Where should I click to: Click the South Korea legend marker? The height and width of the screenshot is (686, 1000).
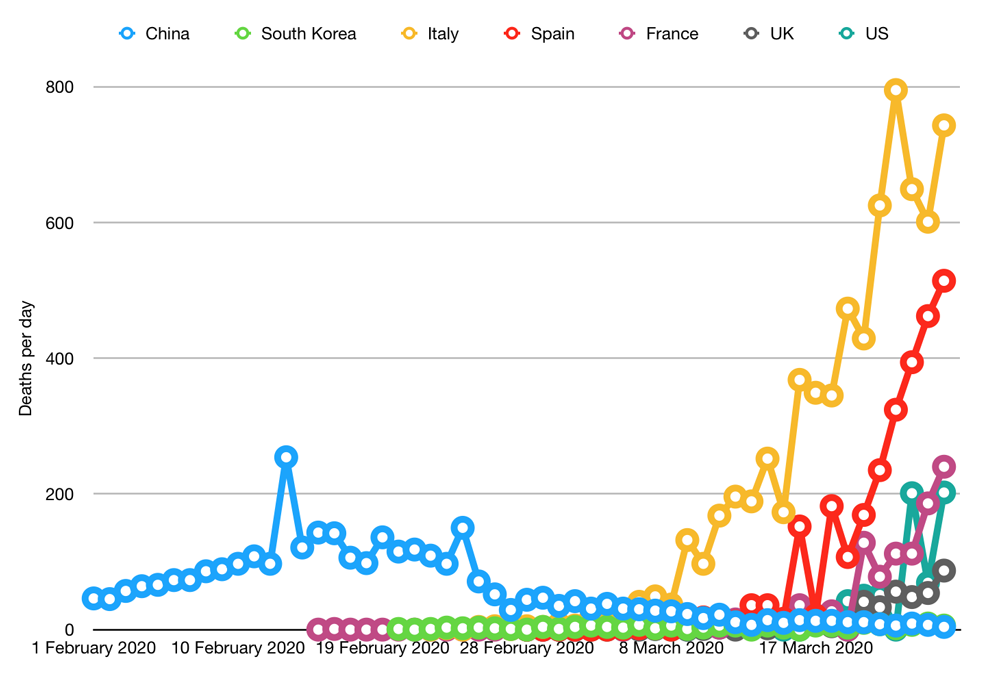click(x=242, y=33)
